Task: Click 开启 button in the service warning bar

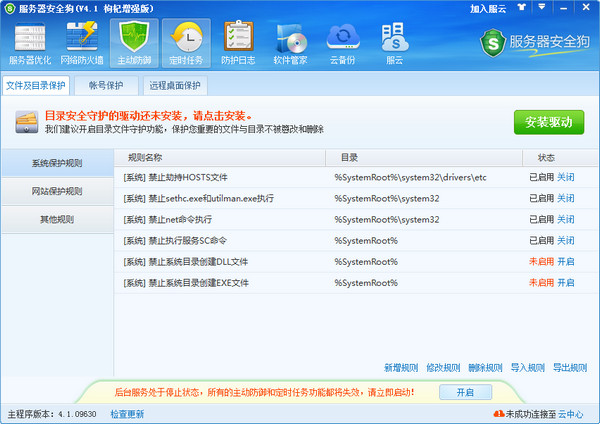Action: pos(465,392)
